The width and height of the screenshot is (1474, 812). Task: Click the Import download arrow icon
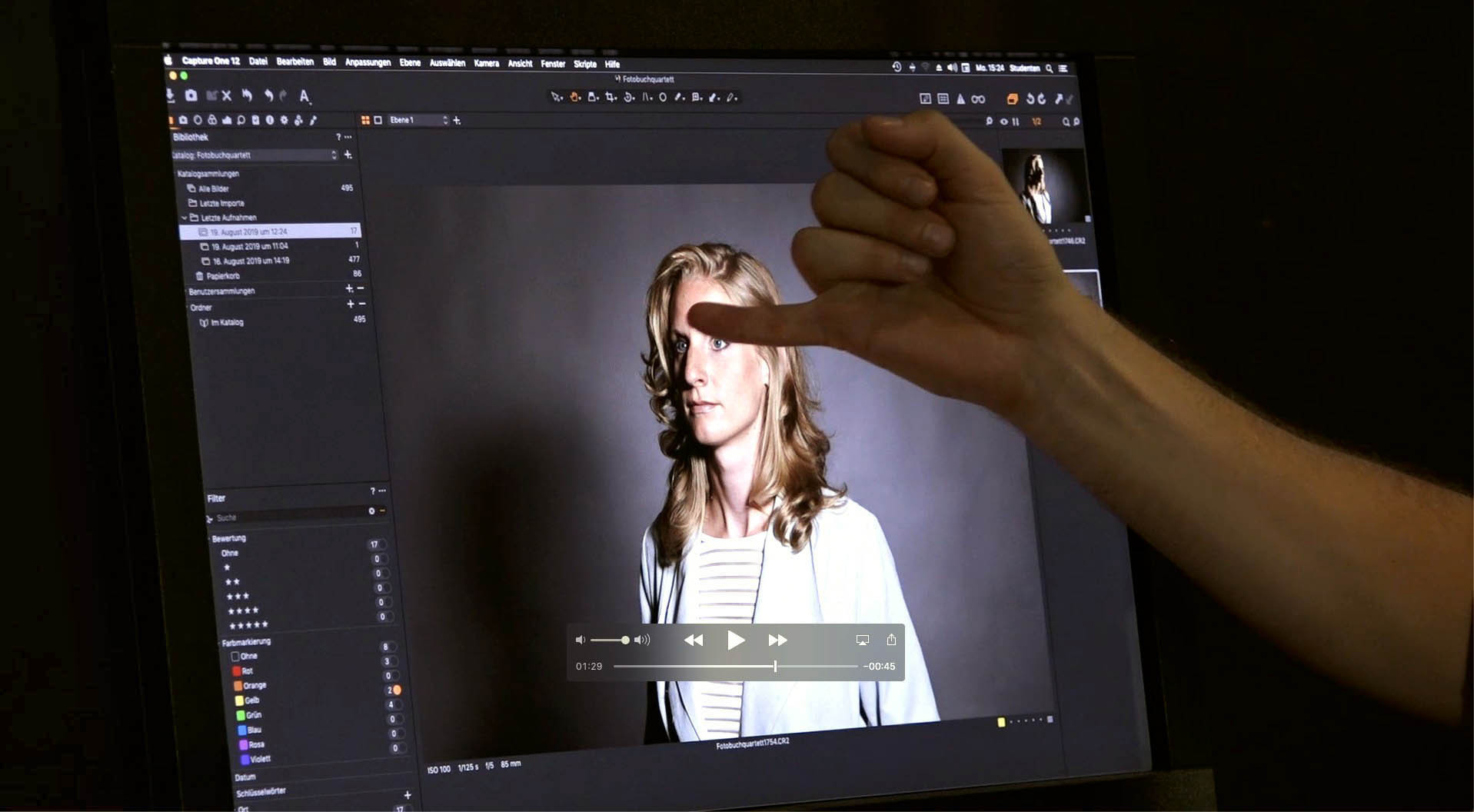[x=171, y=95]
